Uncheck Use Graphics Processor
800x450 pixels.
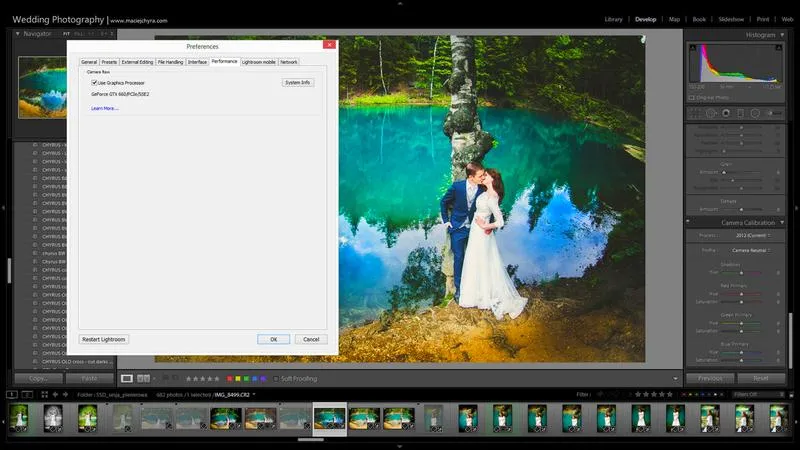click(94, 82)
